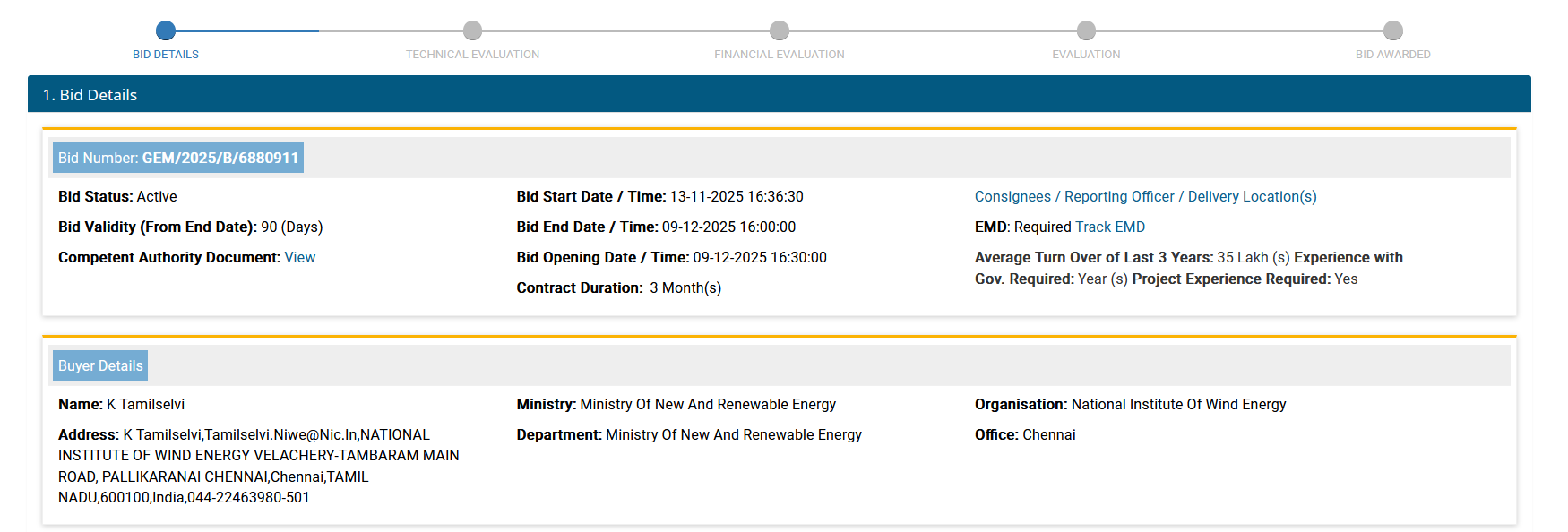The width and height of the screenshot is (1568, 532).
Task: Switch to the TECHNICAL EVALUATION step label
Action: (x=472, y=55)
